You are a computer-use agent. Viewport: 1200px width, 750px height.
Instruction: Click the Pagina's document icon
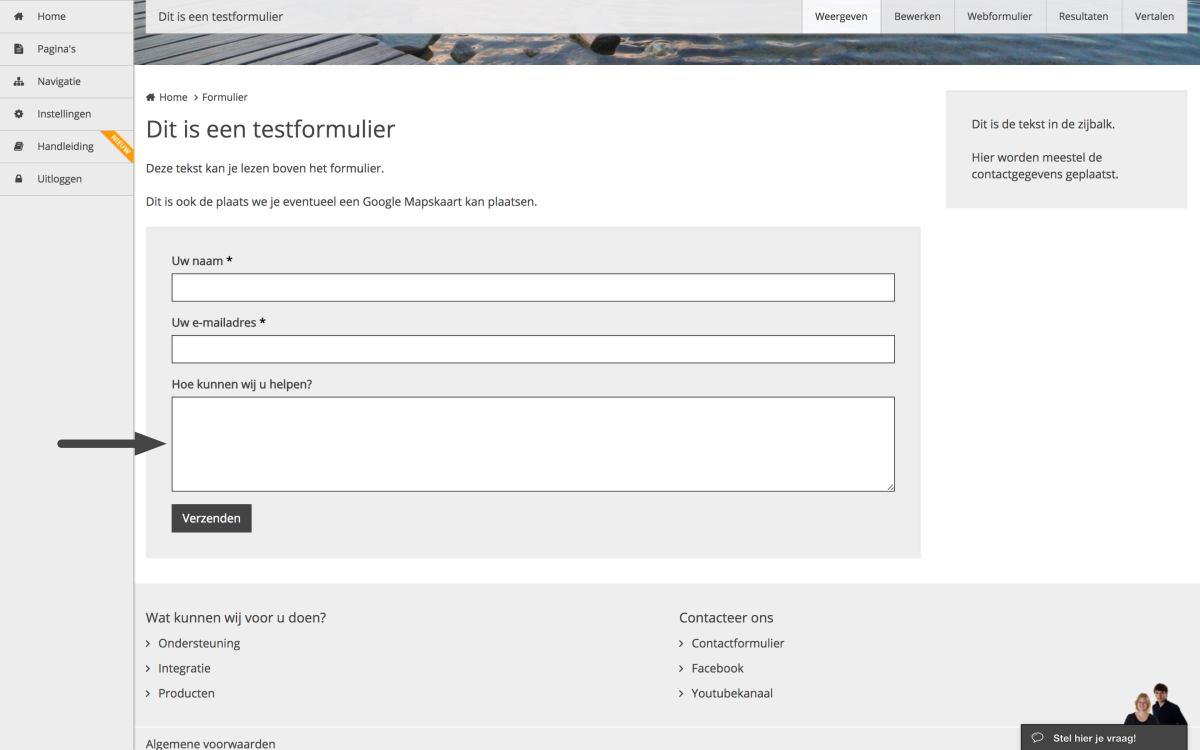point(18,49)
